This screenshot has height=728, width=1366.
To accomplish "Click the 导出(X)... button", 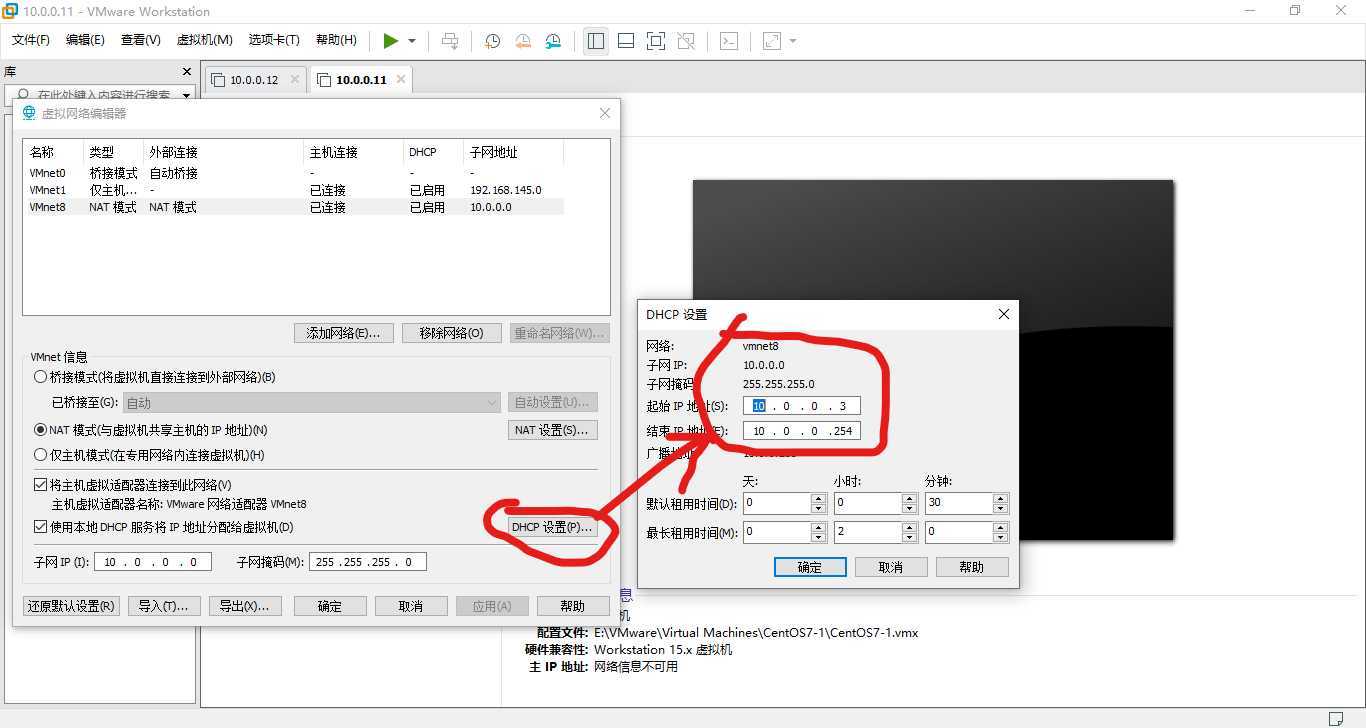I will click(x=245, y=606).
